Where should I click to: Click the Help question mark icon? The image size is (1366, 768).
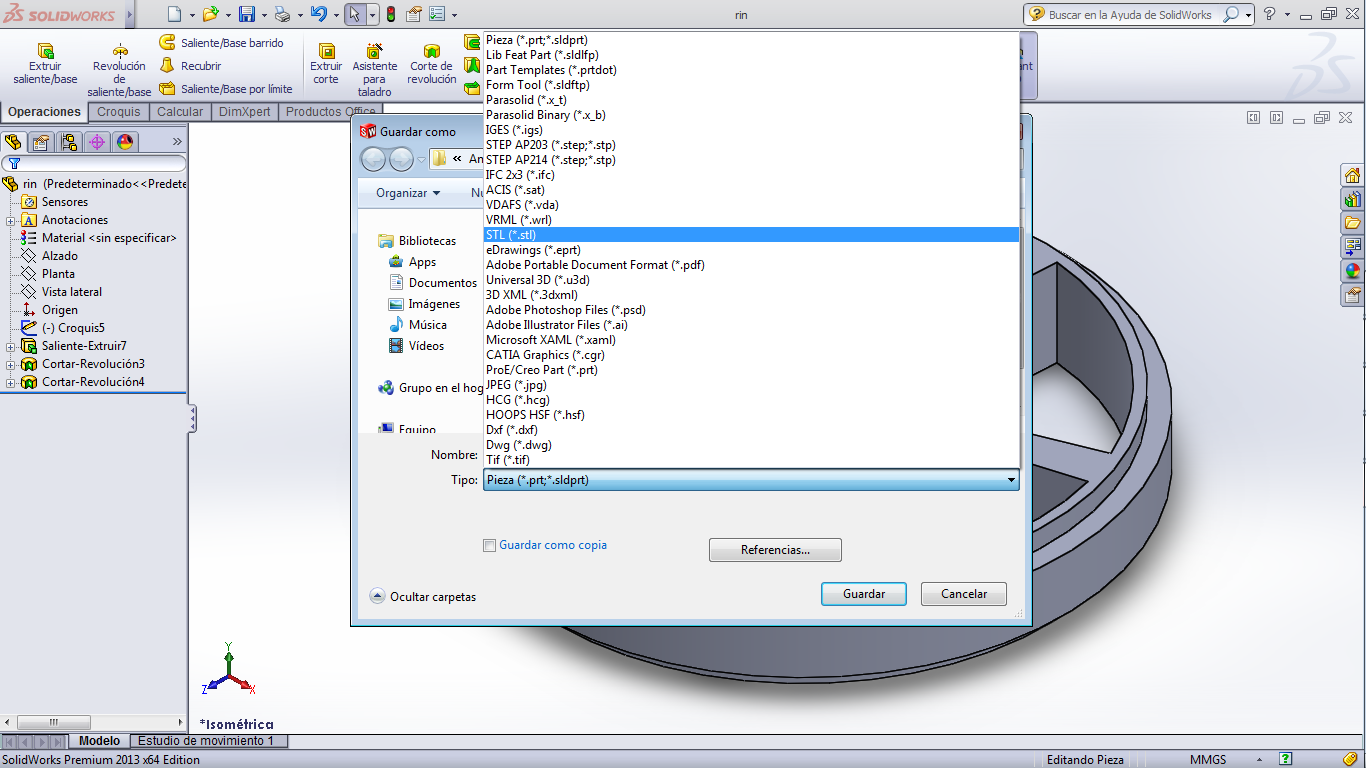(x=1270, y=14)
